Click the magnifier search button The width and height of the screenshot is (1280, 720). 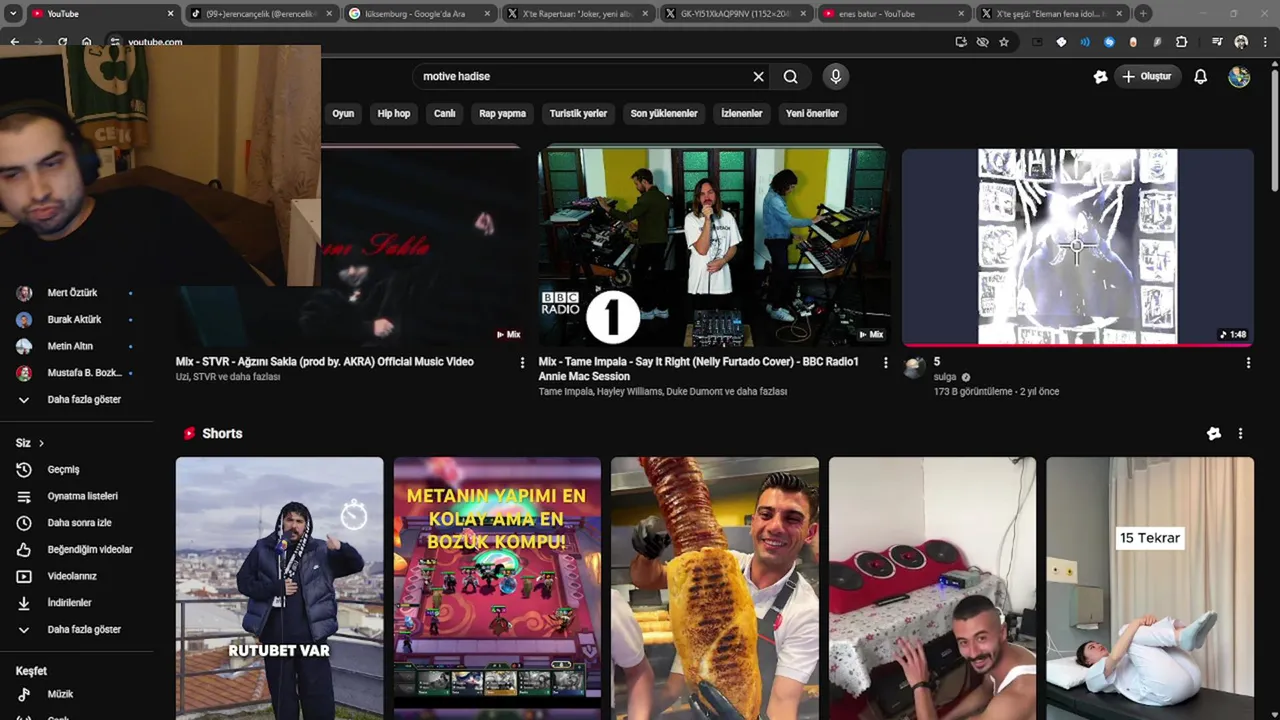point(791,77)
